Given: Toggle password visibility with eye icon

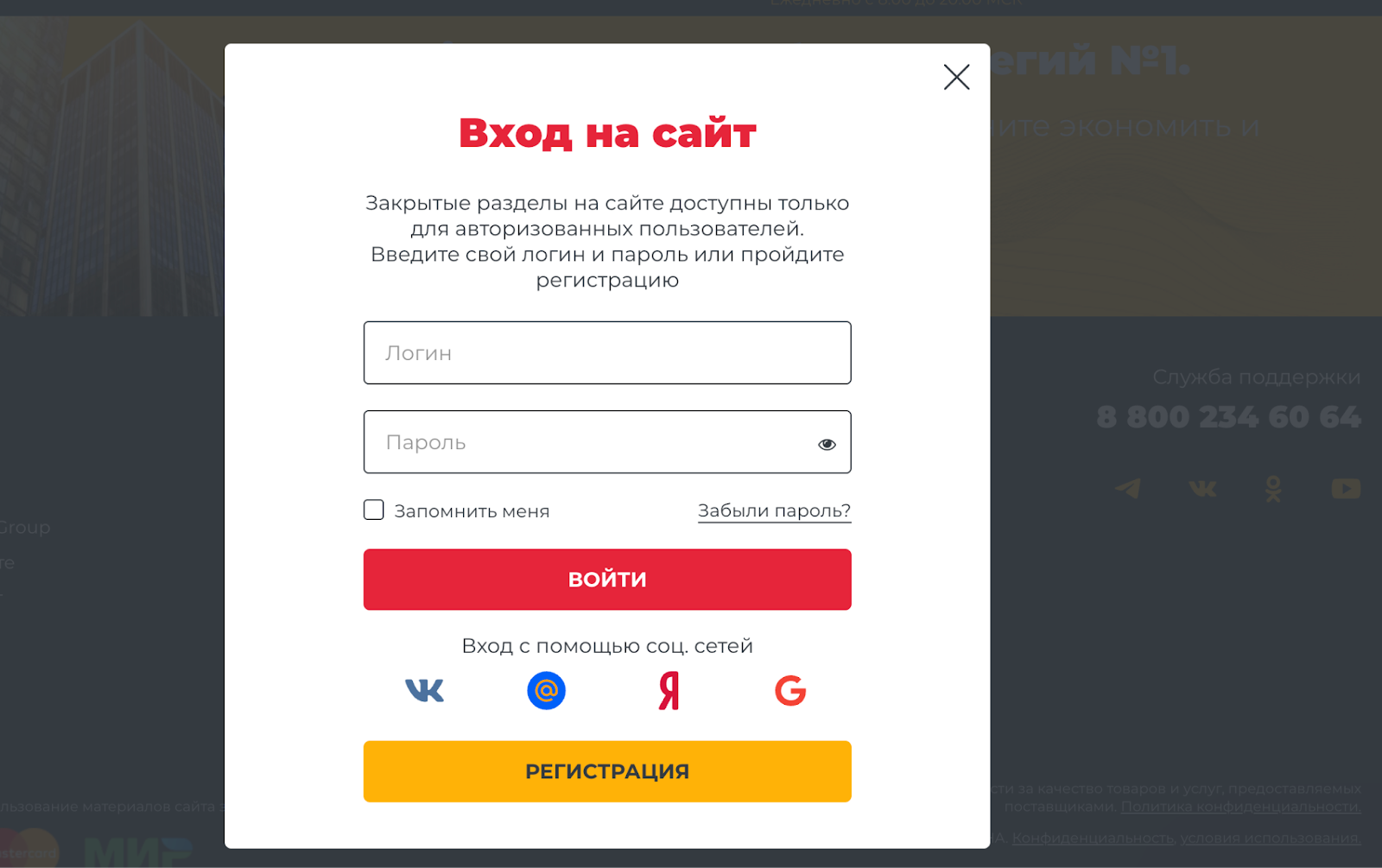Looking at the screenshot, I should pyautogui.click(x=827, y=443).
